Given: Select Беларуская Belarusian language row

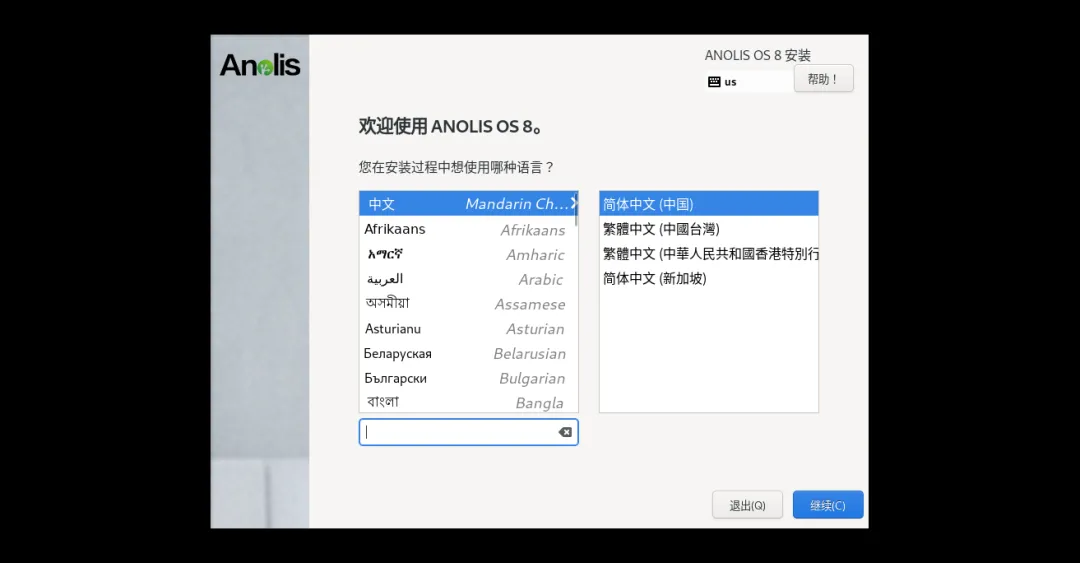Looking at the screenshot, I should [x=468, y=354].
